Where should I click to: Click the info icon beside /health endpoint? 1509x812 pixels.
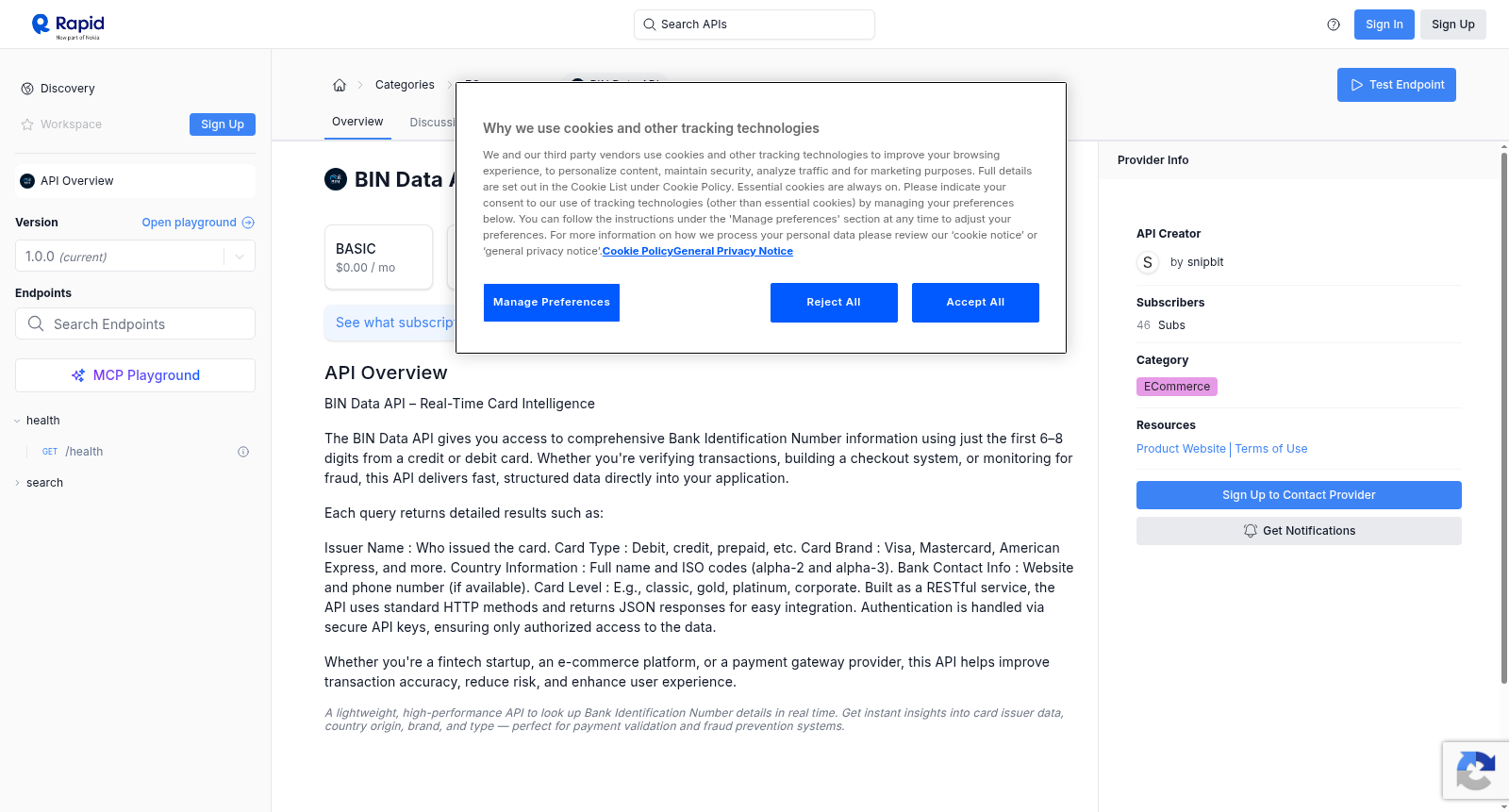tap(243, 452)
